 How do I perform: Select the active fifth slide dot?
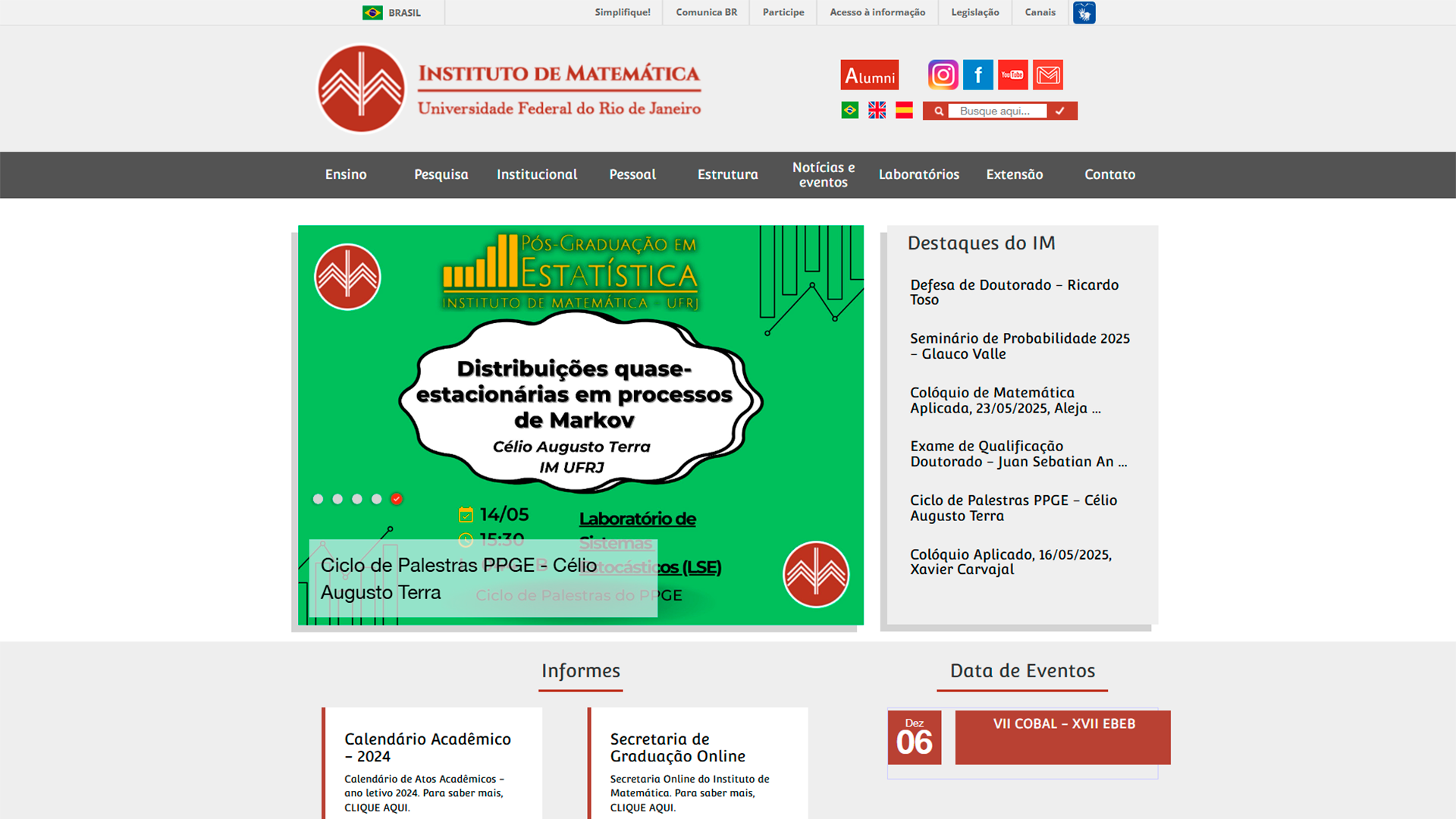pos(397,499)
